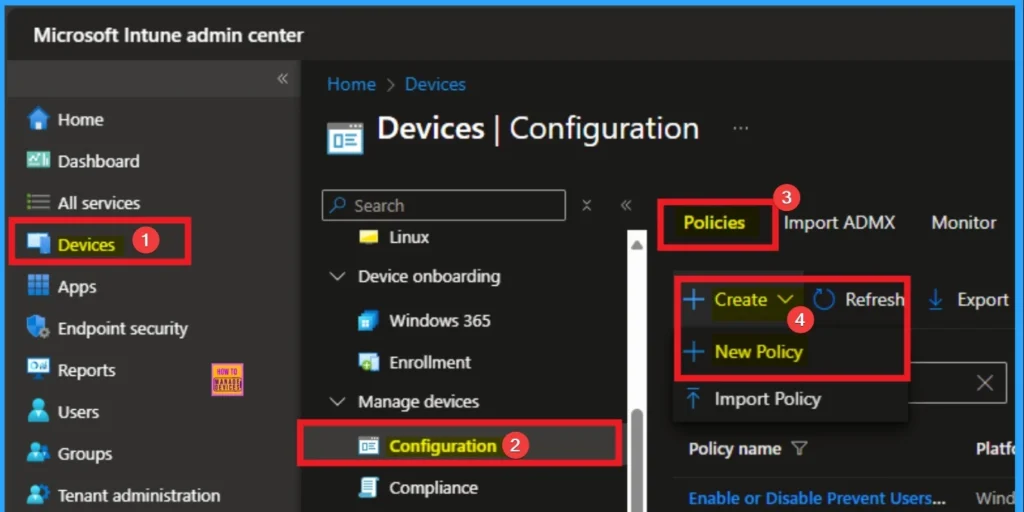Go to Devices breadcrumb link

coord(435,84)
